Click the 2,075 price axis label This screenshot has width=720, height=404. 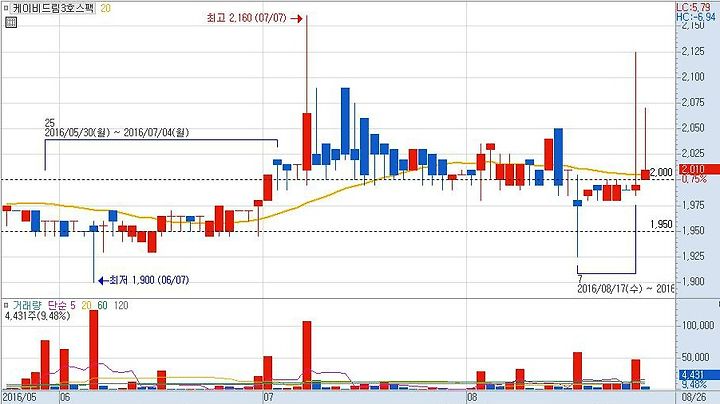[693, 102]
